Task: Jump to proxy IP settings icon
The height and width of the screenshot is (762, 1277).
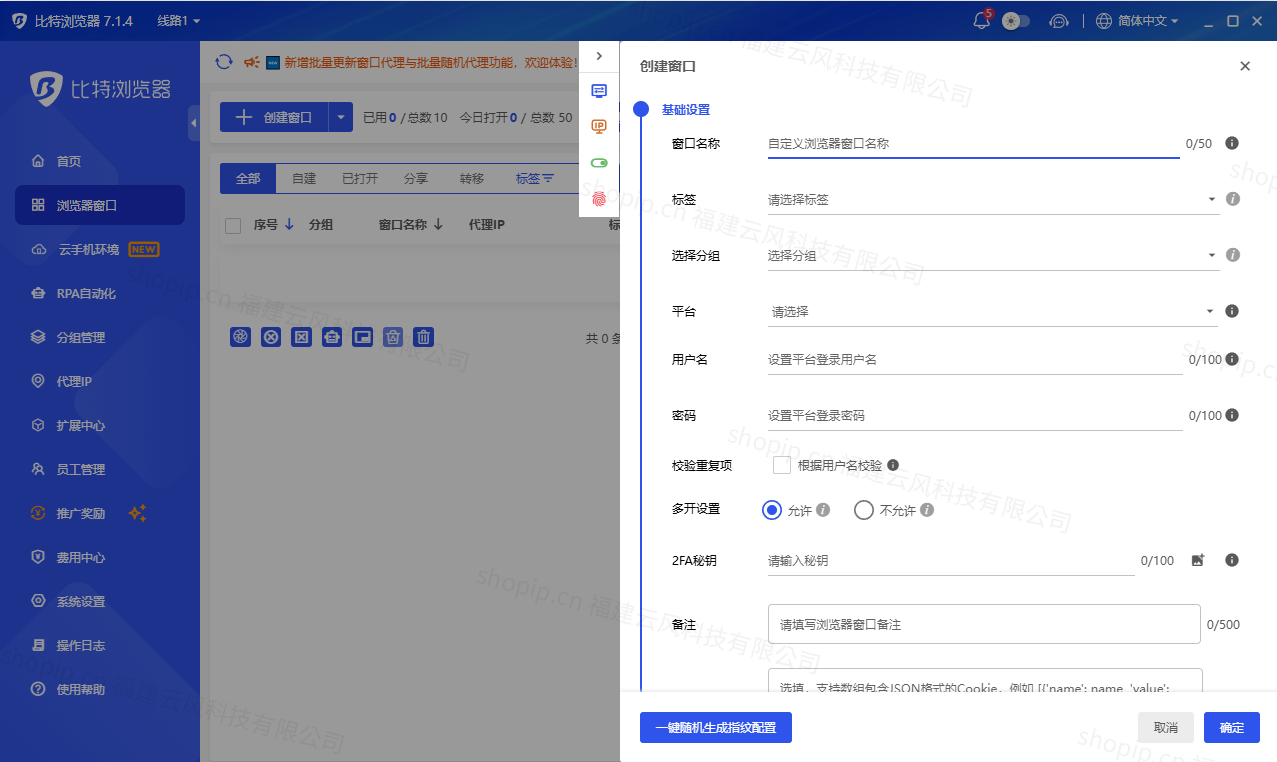Action: (599, 126)
